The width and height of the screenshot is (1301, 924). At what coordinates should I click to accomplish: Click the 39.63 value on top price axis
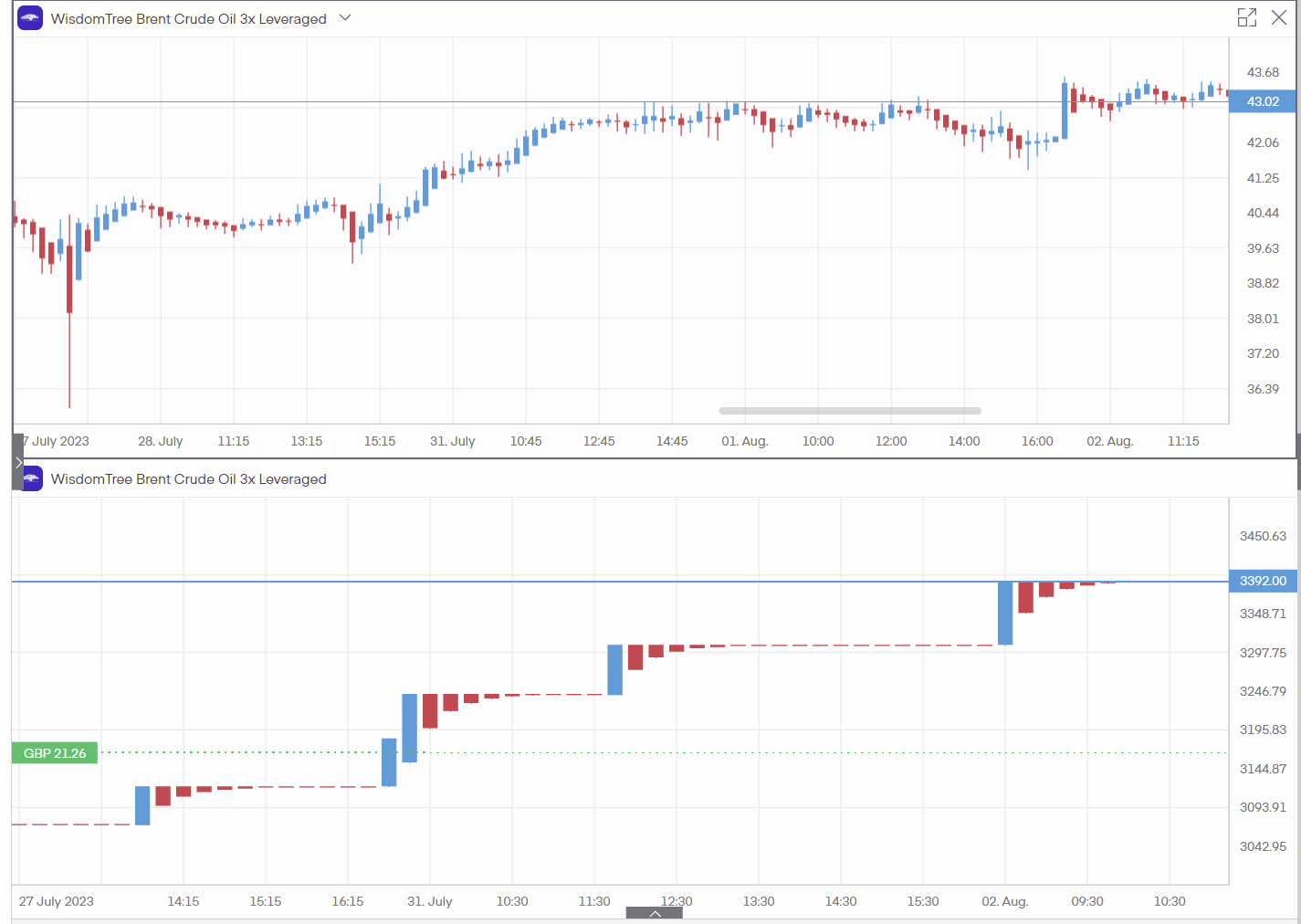pos(1263,248)
